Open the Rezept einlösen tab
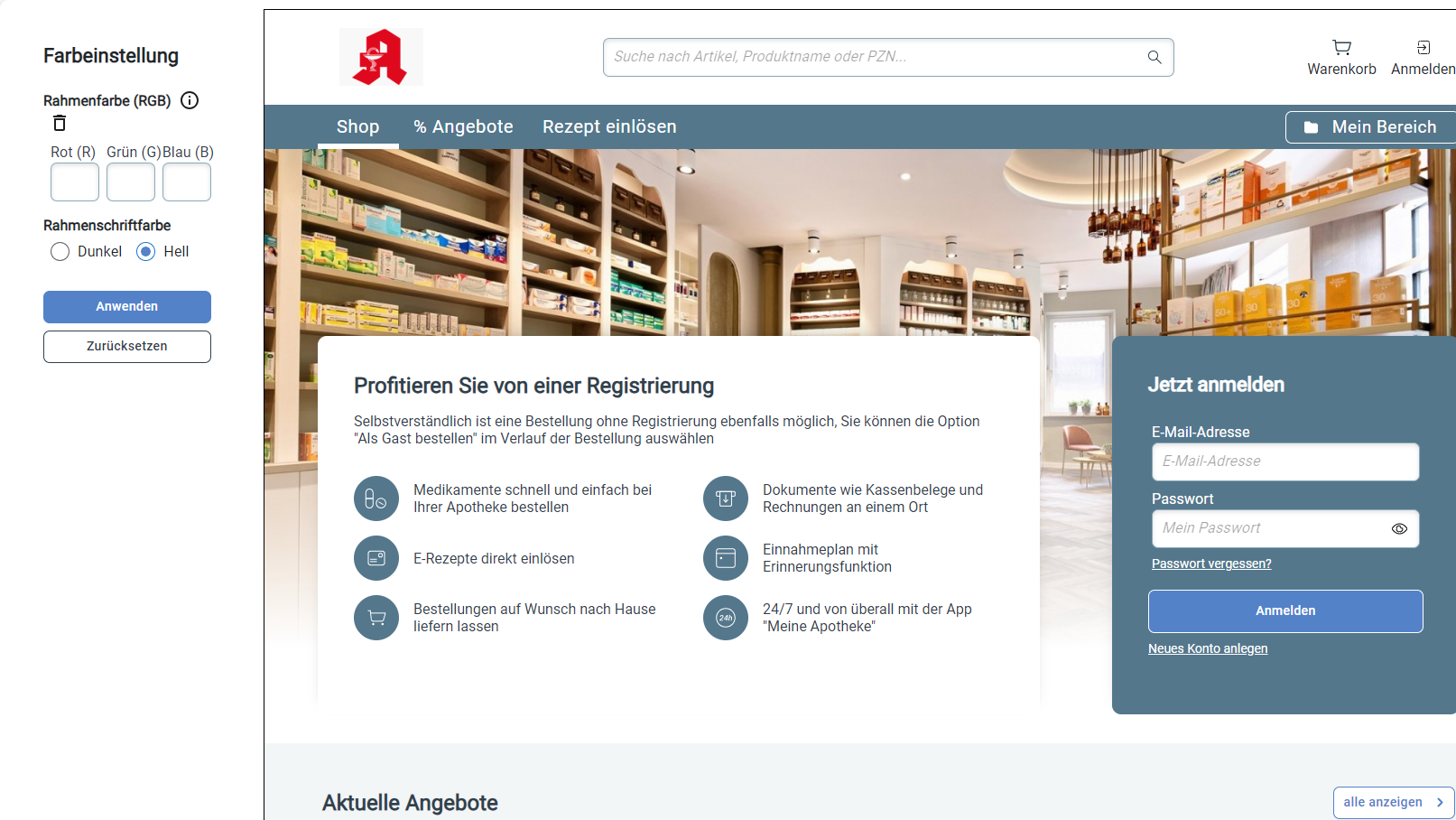 point(609,127)
